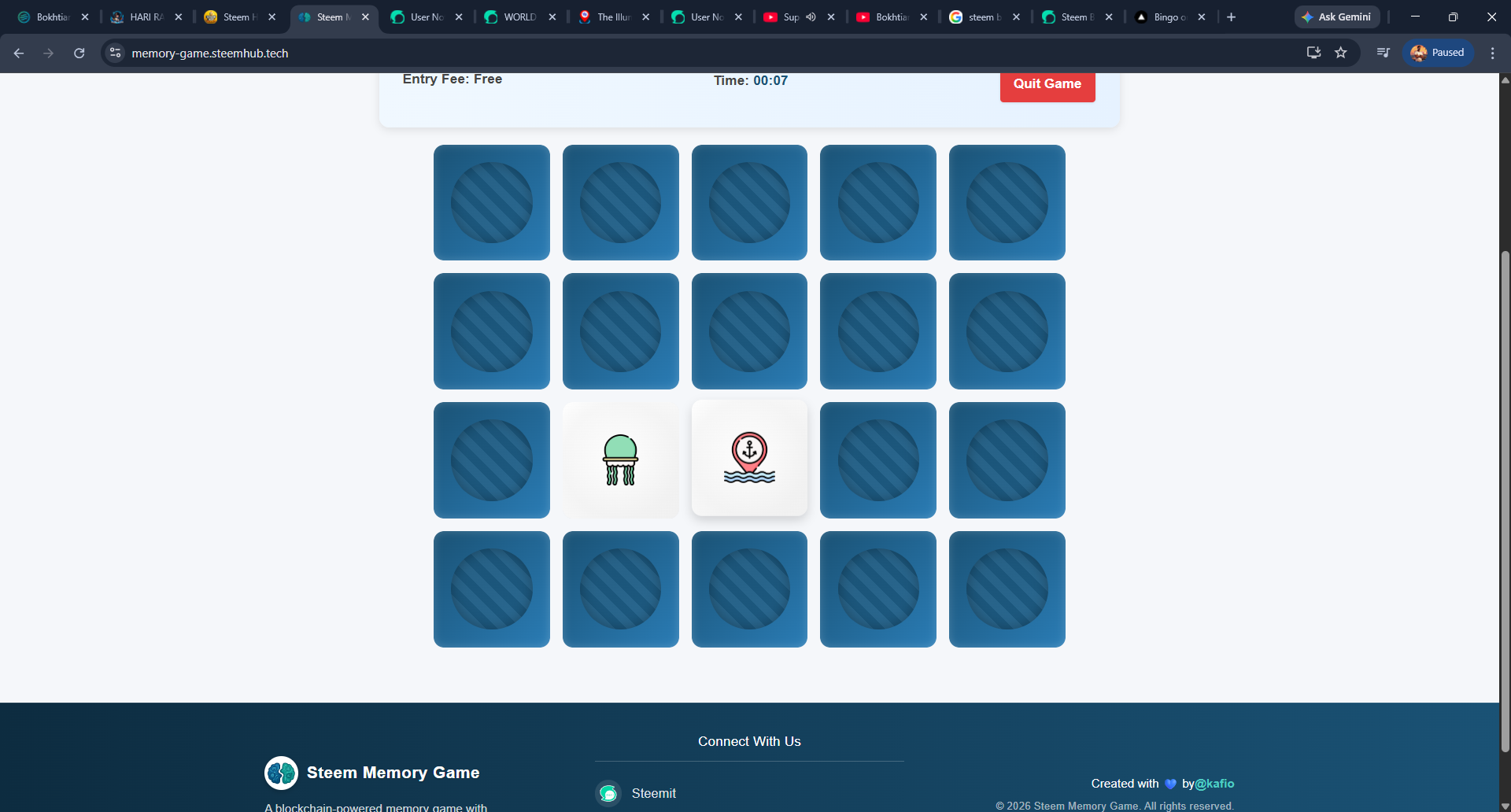Flip the card directly above the jellyfish

[621, 331]
